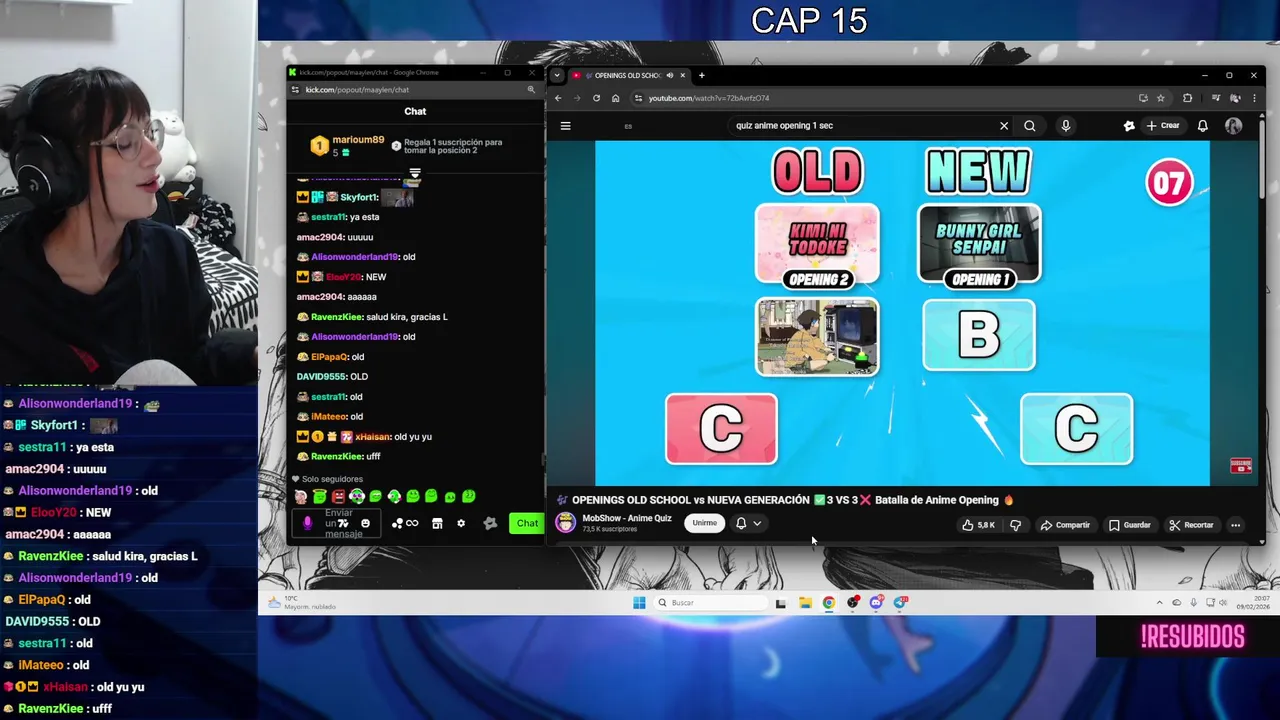Click the YouTube address bar URL
The height and width of the screenshot is (720, 1280).
click(x=709, y=98)
